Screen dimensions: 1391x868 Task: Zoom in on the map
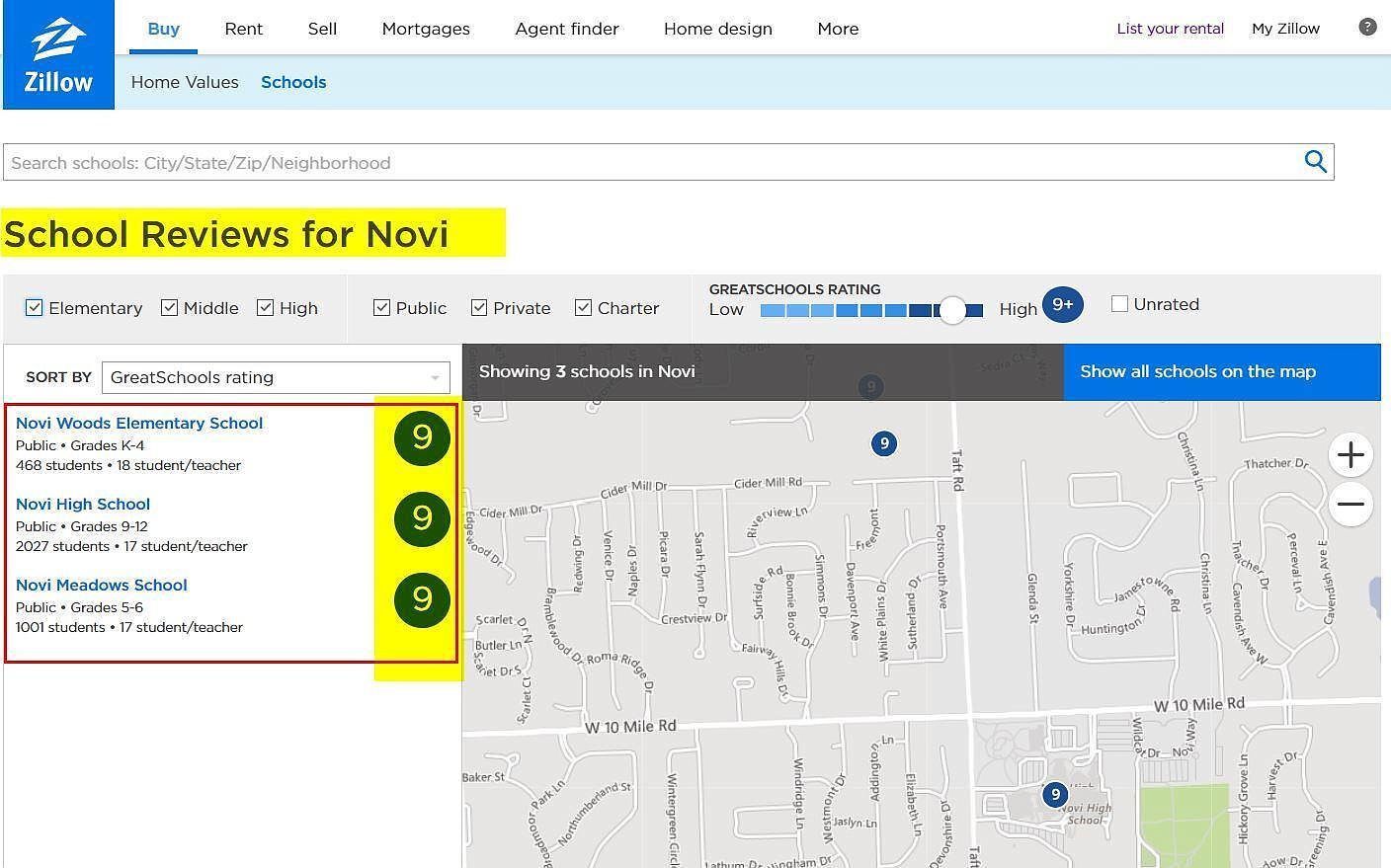(1350, 455)
